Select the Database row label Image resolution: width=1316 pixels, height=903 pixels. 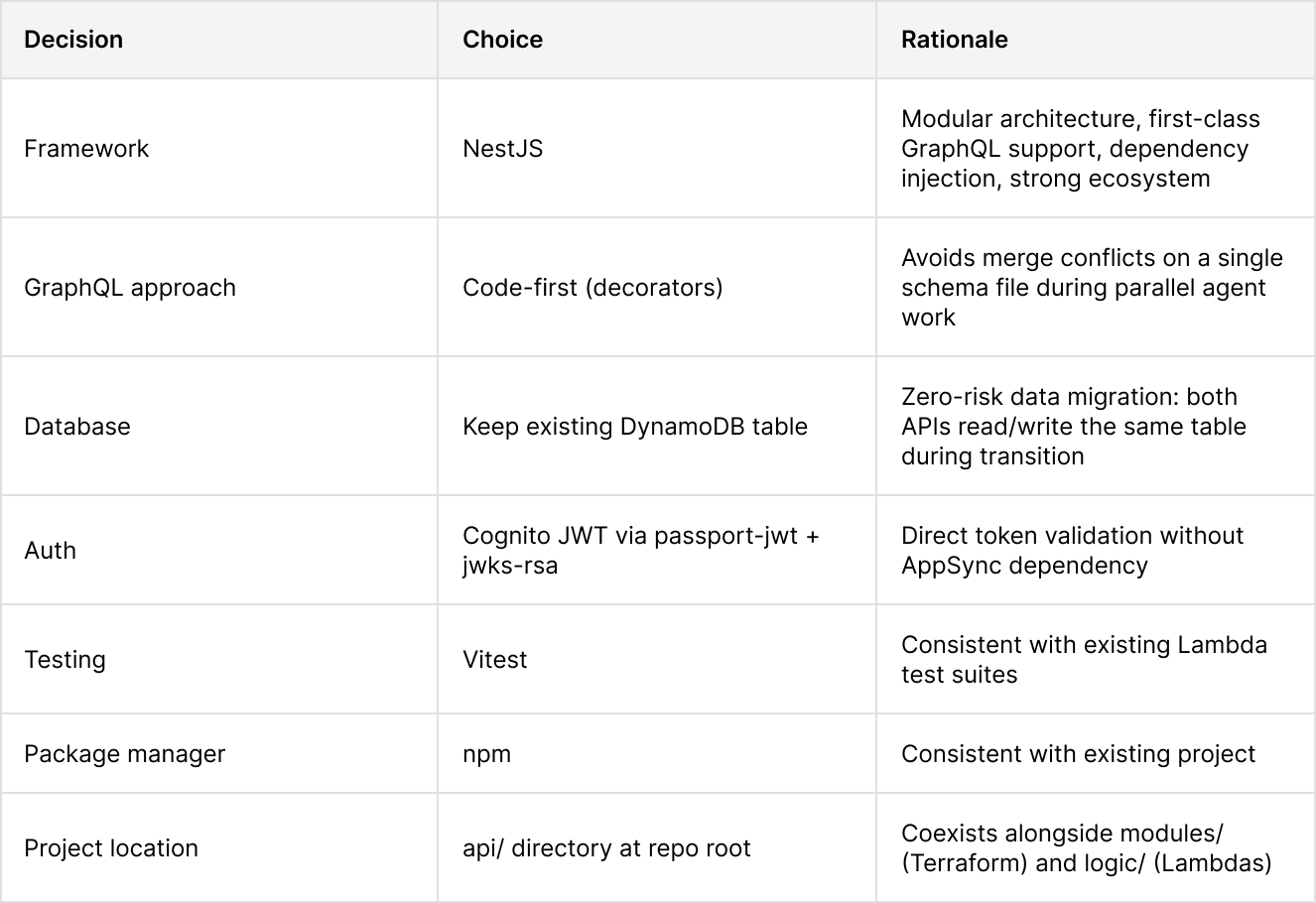pos(77,427)
